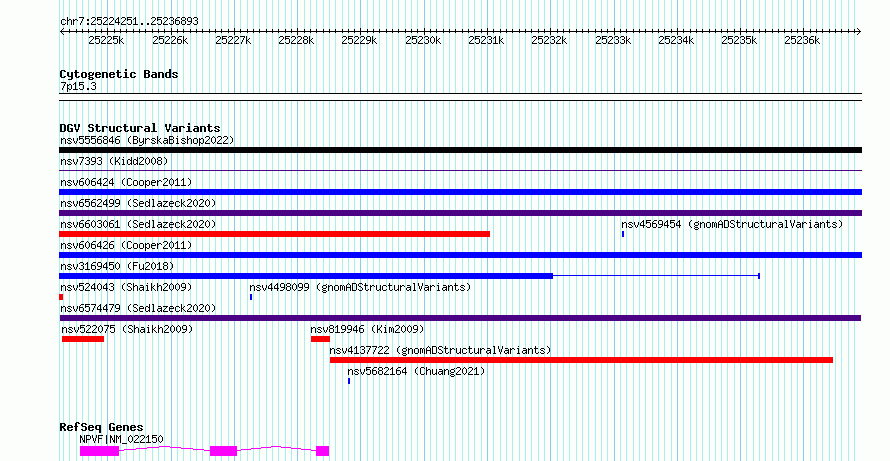The image size is (890, 461).
Task: Click the middle magenta NPVF exon block
Action: click(223, 451)
